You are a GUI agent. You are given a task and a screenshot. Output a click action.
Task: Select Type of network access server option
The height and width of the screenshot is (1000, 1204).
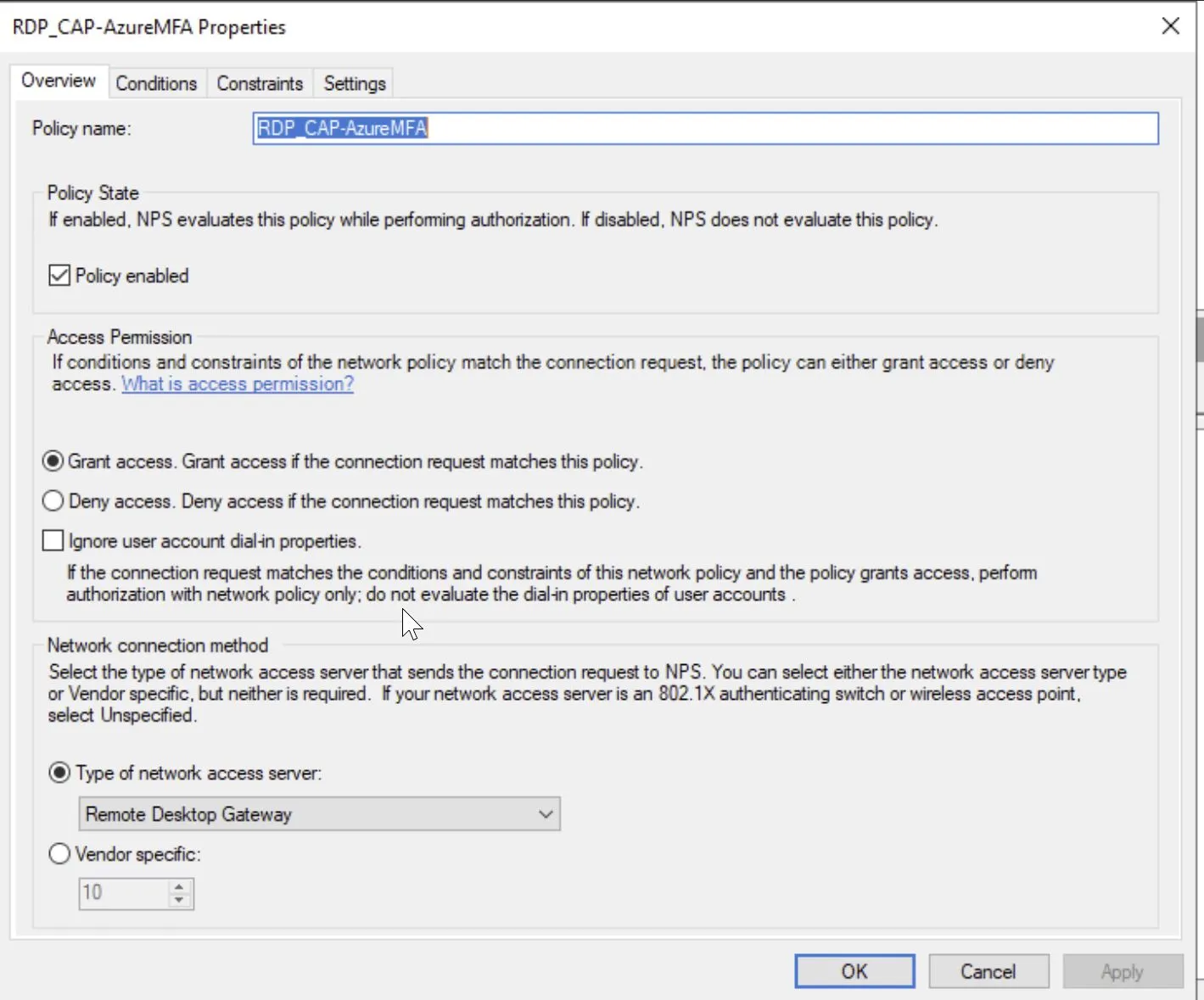pos(59,773)
